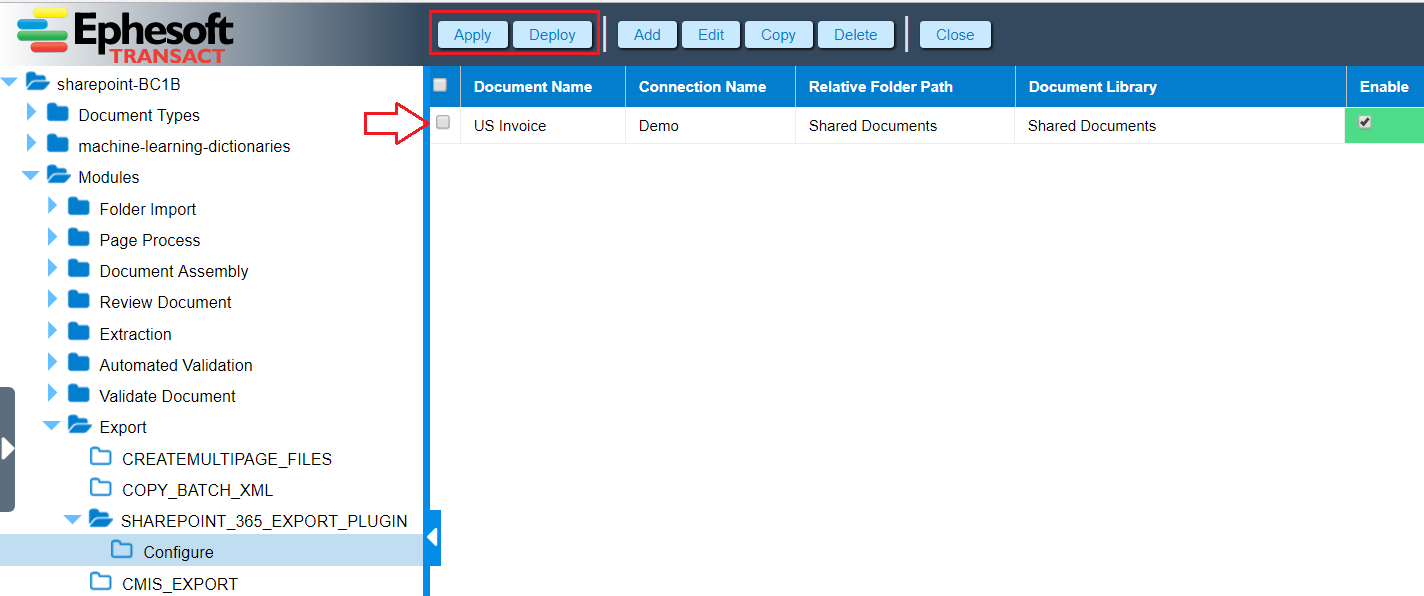Select the Review Document tree label
The height and width of the screenshot is (596, 1424).
pos(165,302)
